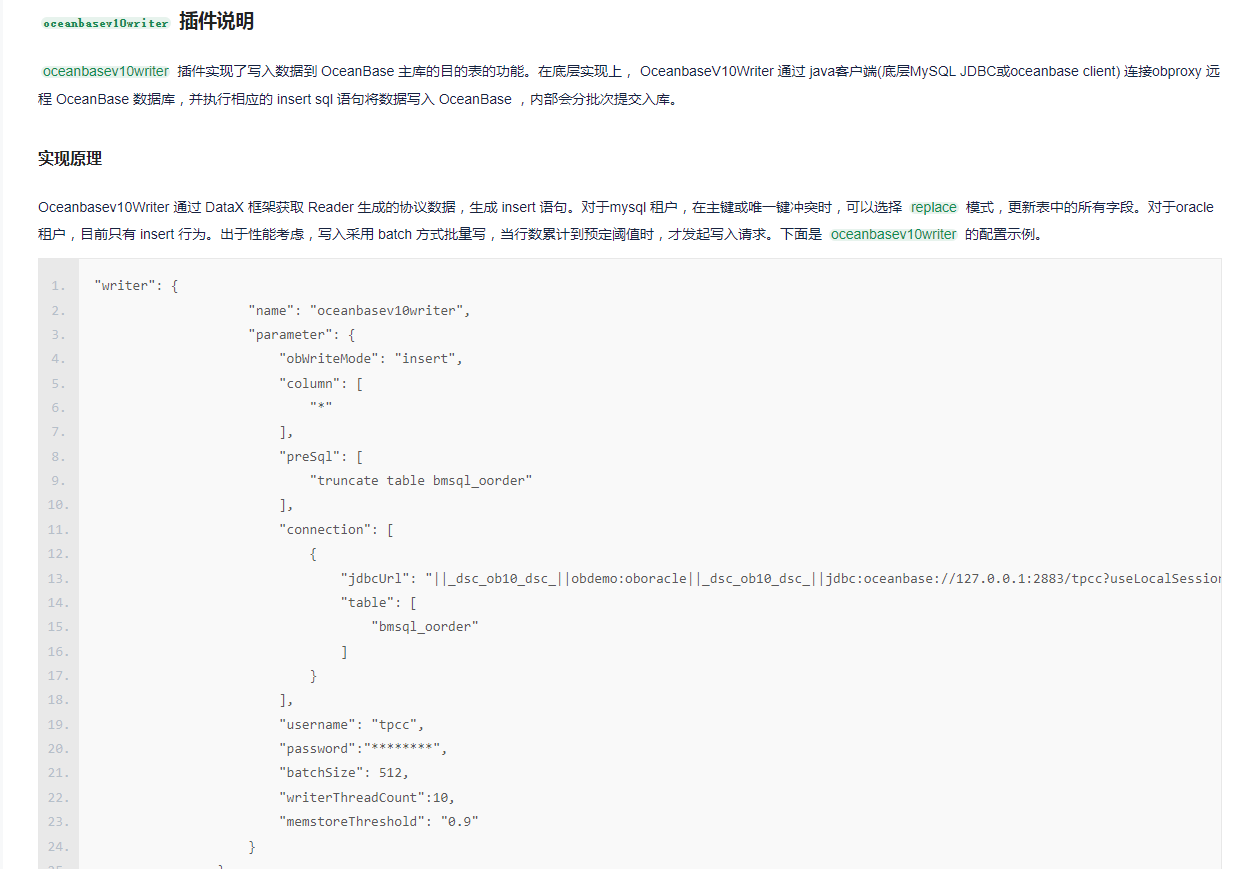Image resolution: width=1234 pixels, height=869 pixels.
Task: Click the "connection": [ code line
Action: pos(336,529)
